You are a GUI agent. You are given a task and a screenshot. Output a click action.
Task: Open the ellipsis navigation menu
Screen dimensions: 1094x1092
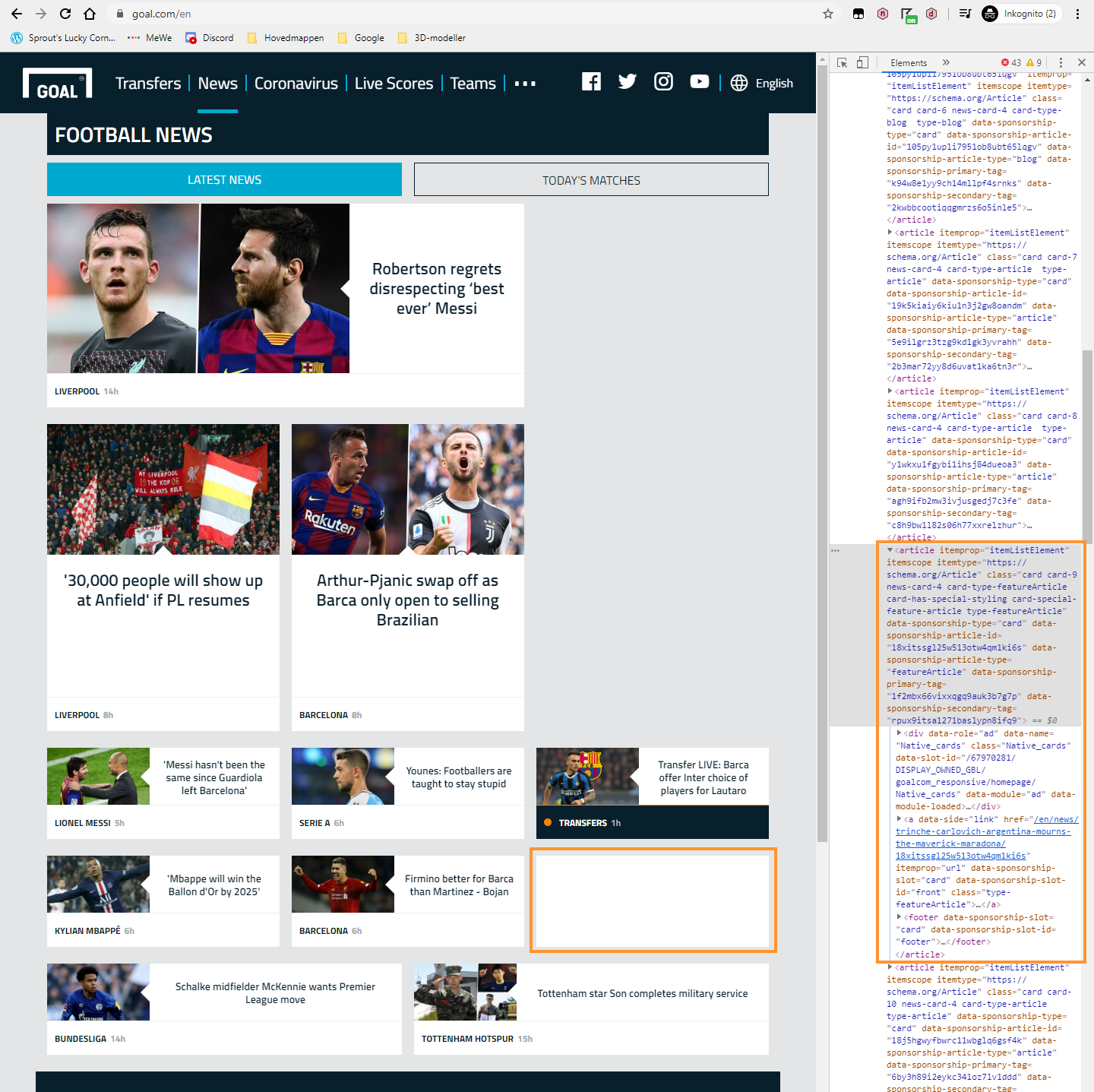point(524,84)
